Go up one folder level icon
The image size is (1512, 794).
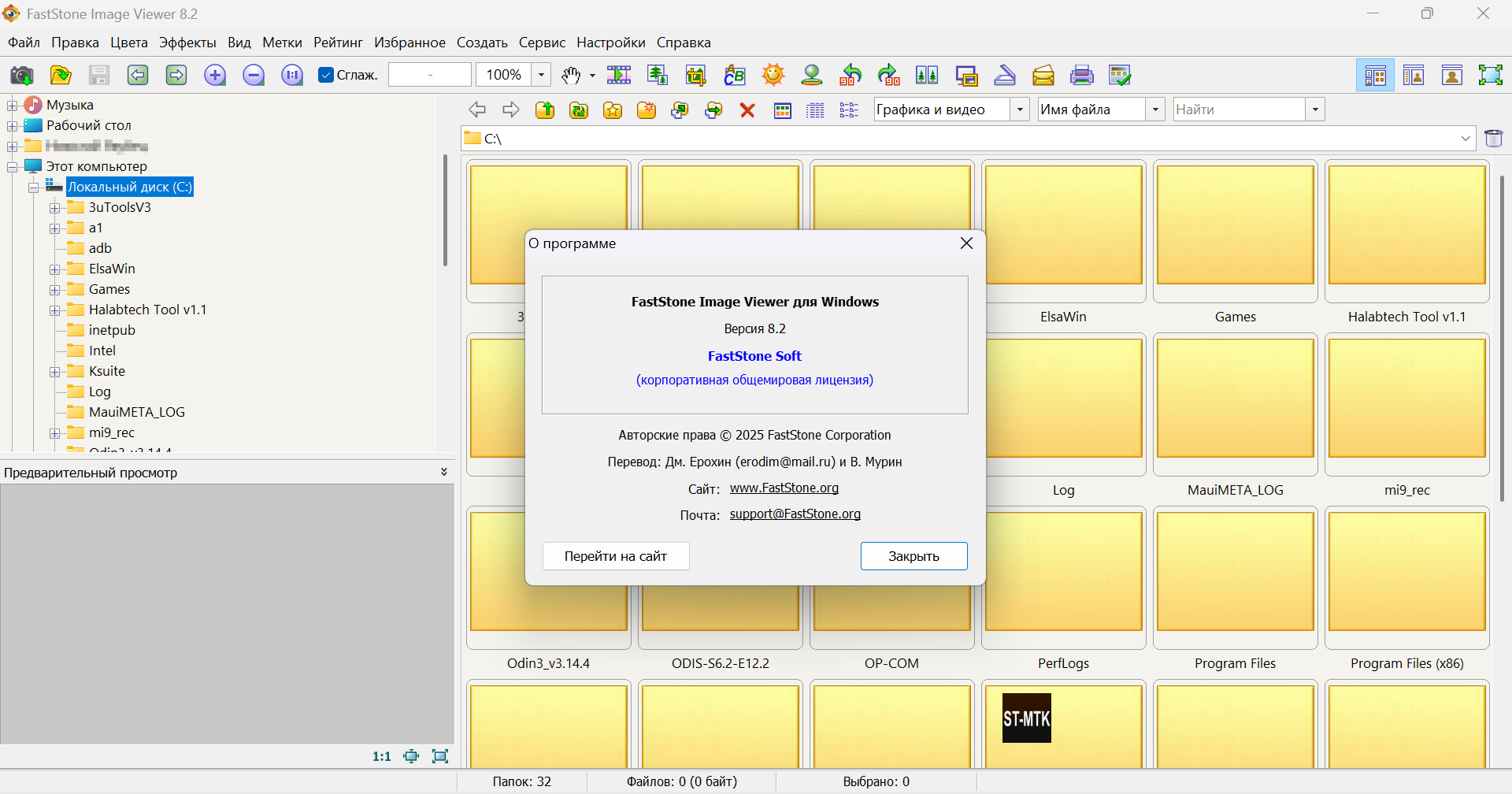pyautogui.click(x=545, y=110)
